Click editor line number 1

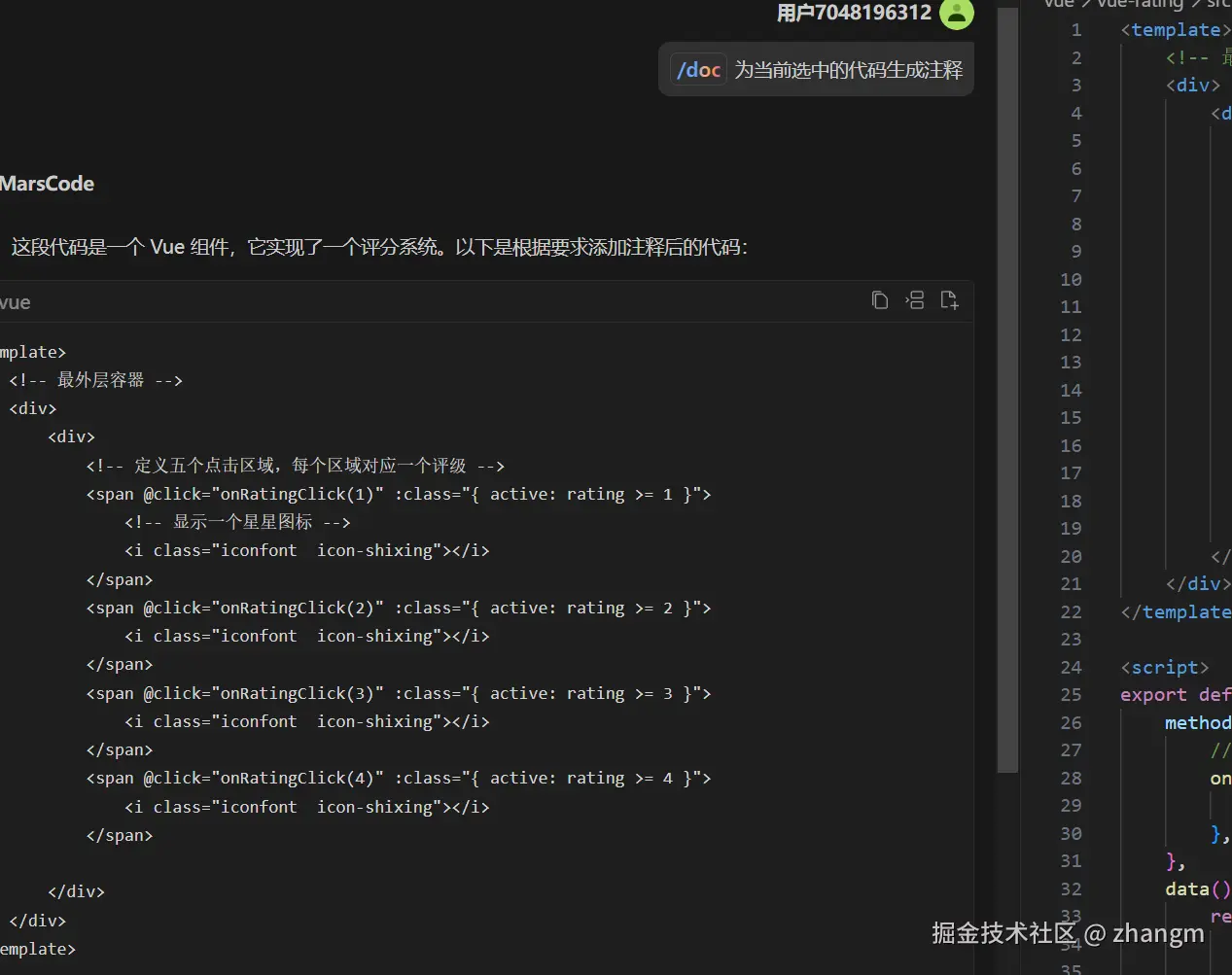point(1076,30)
